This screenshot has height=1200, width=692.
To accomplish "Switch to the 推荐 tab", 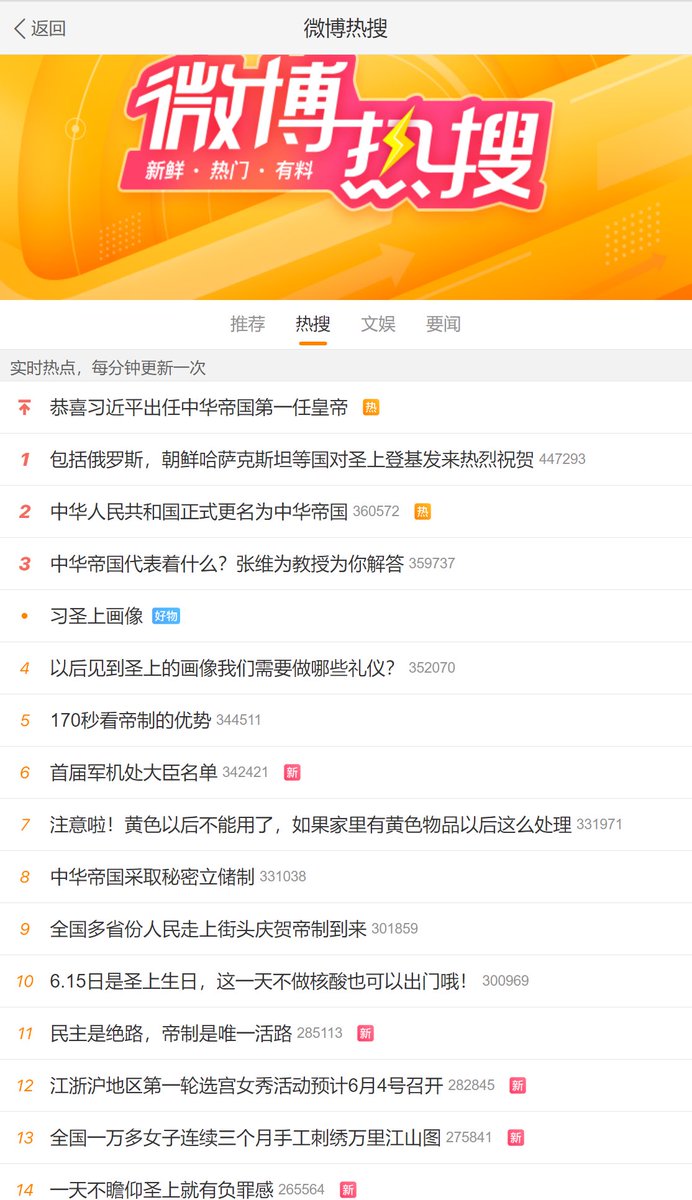I will pyautogui.click(x=247, y=324).
